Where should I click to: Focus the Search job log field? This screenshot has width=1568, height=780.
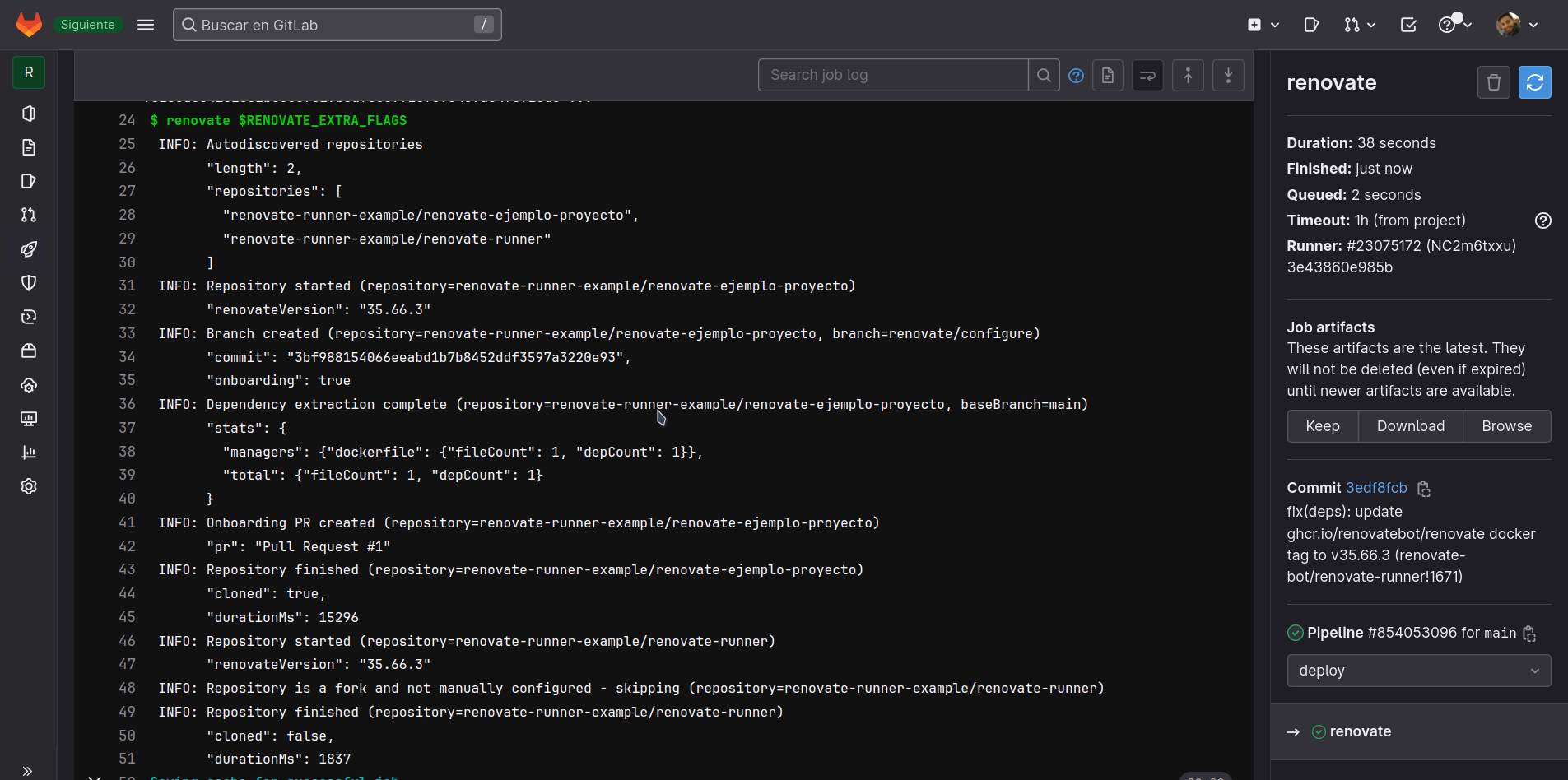pyautogui.click(x=893, y=75)
